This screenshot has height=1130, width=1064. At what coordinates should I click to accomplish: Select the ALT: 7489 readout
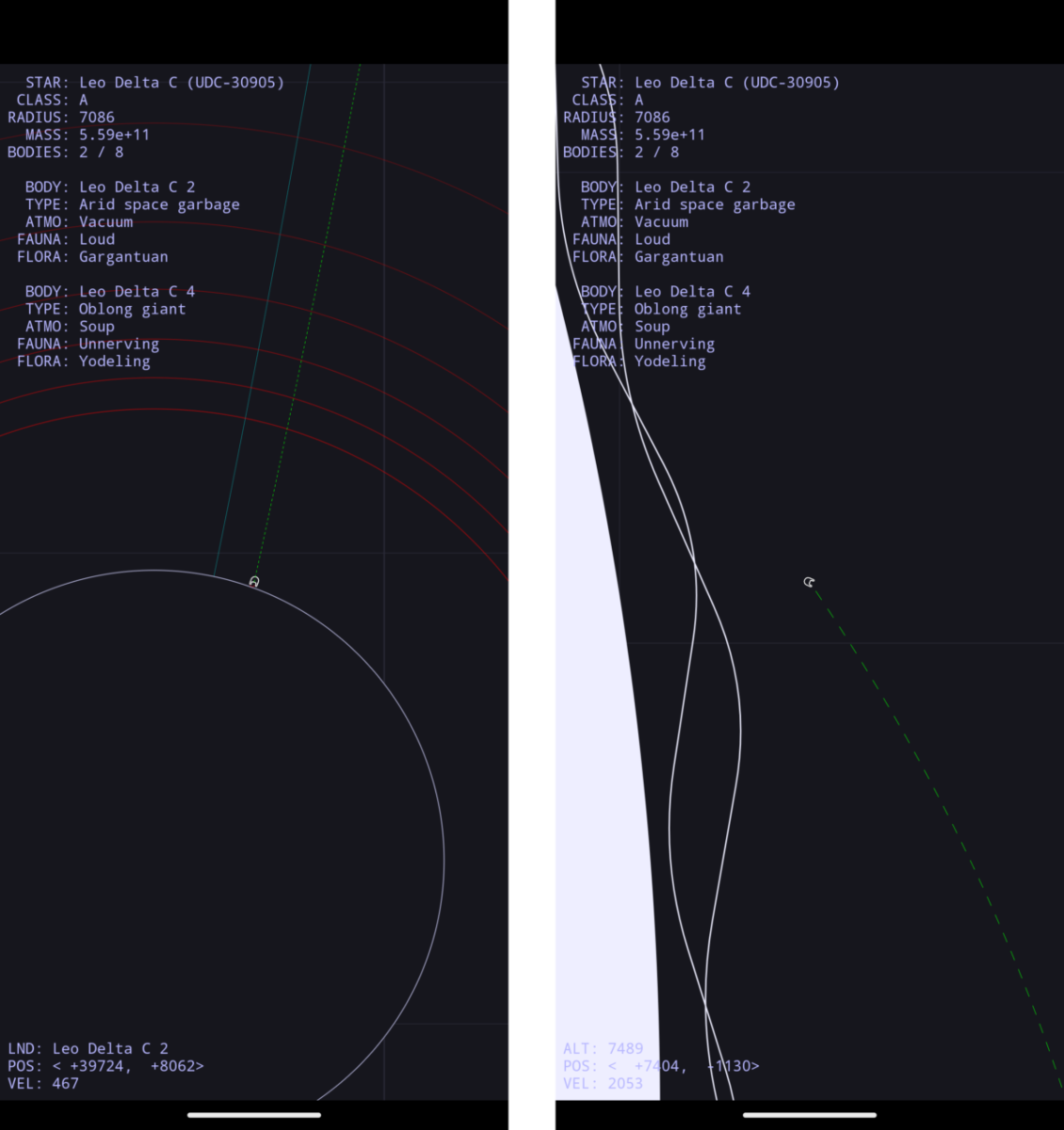tap(604, 1049)
